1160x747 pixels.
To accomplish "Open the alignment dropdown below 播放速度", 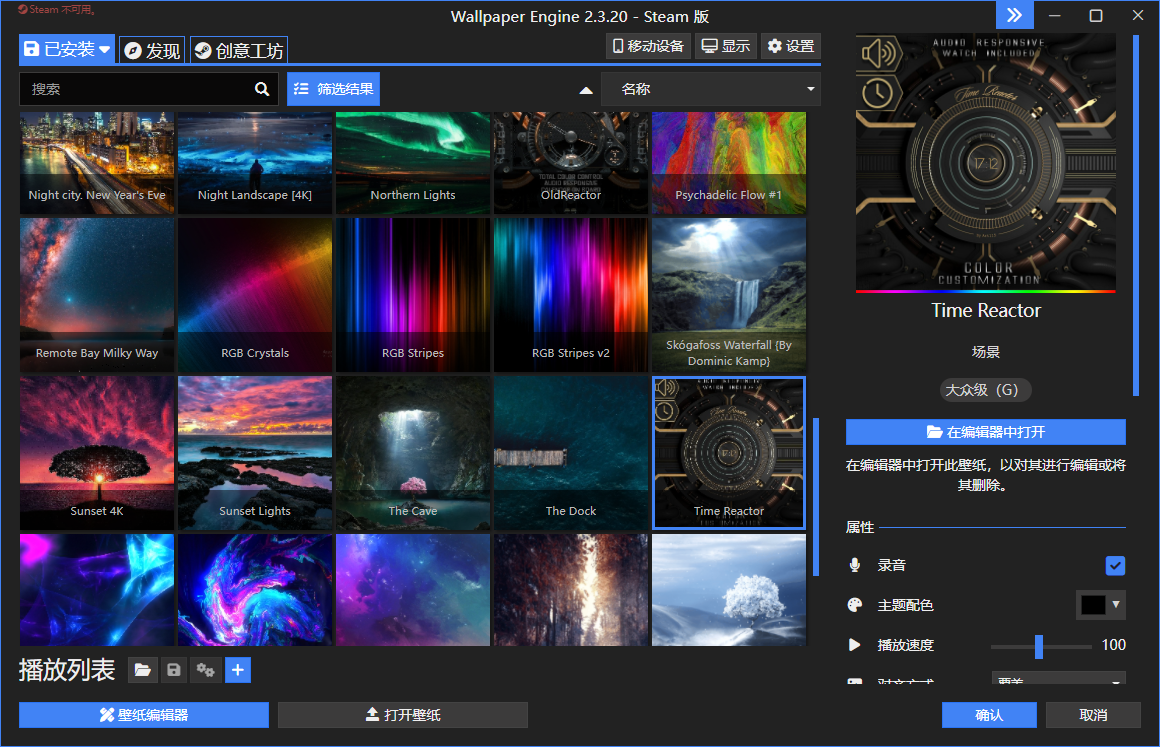I will coord(1058,678).
